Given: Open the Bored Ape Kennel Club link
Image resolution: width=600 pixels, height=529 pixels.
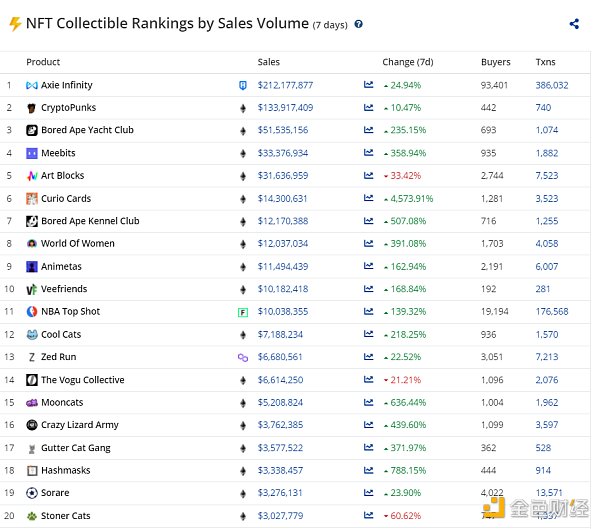Looking at the screenshot, I should (90, 221).
